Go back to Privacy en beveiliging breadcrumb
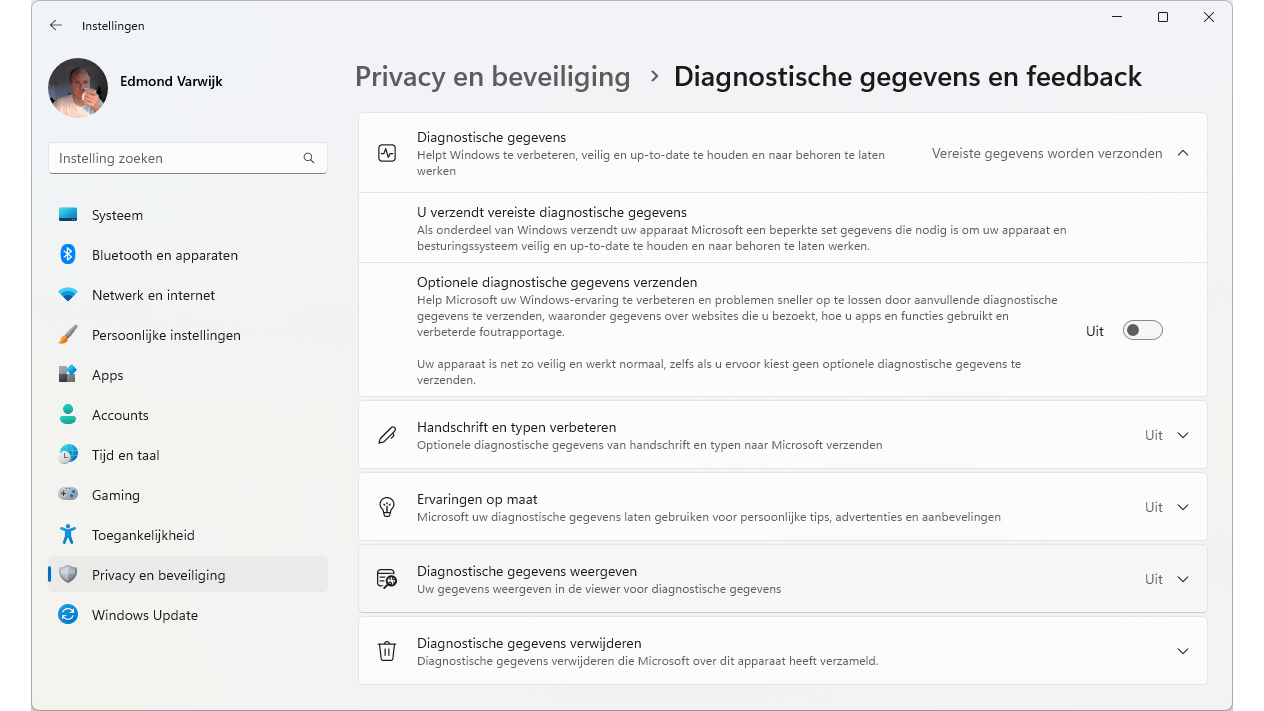Image resolution: width=1264 pixels, height=711 pixels. (x=492, y=77)
